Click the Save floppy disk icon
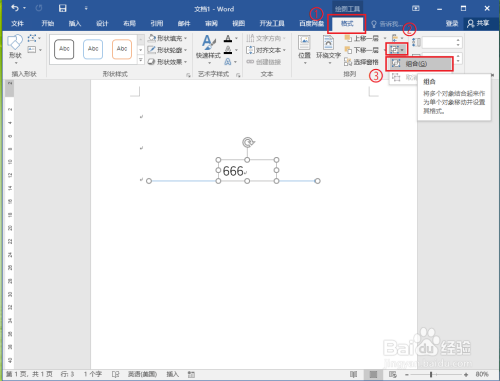This screenshot has width=500, height=381. pyautogui.click(x=63, y=8)
